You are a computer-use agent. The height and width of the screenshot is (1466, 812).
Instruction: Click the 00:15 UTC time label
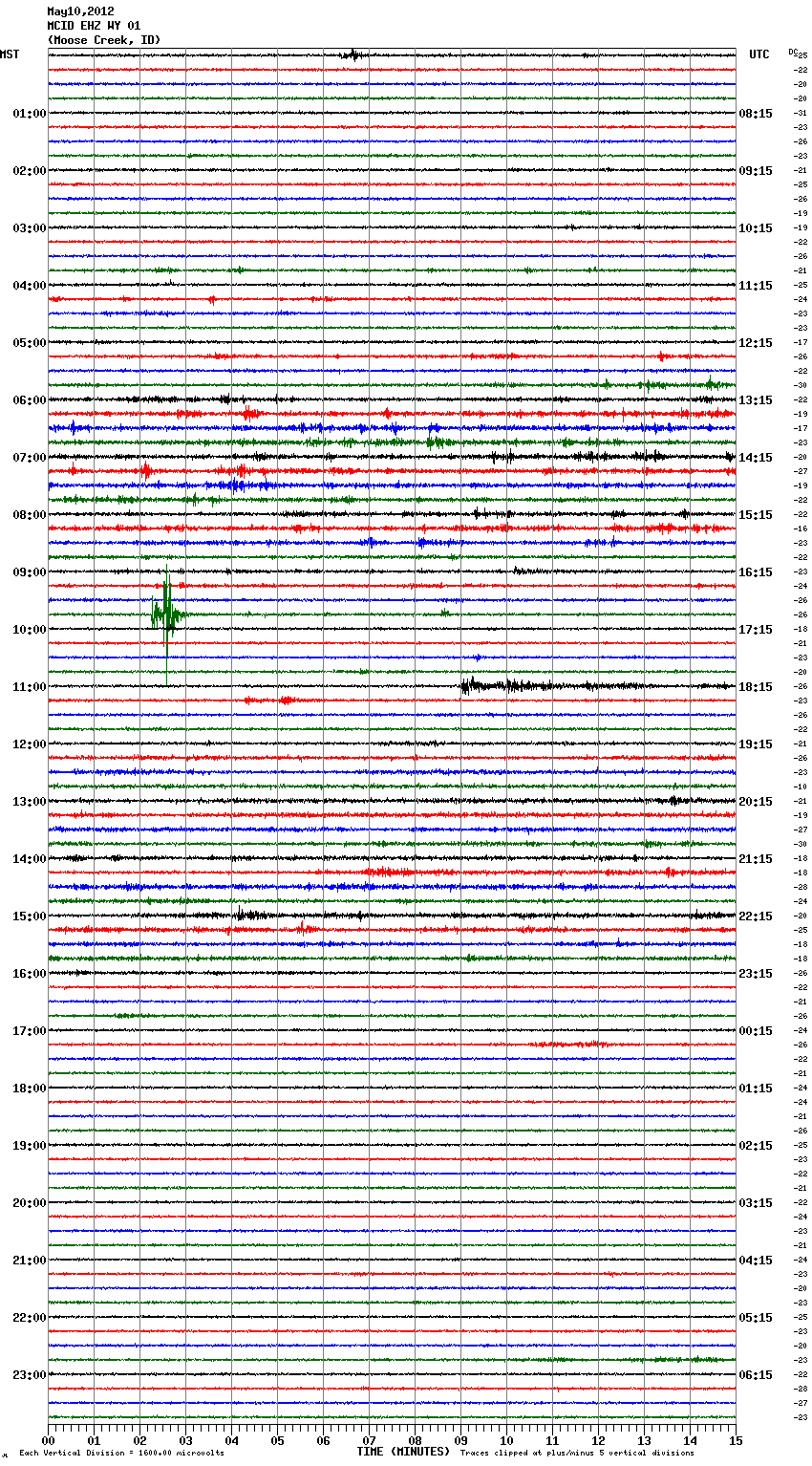tap(756, 1031)
